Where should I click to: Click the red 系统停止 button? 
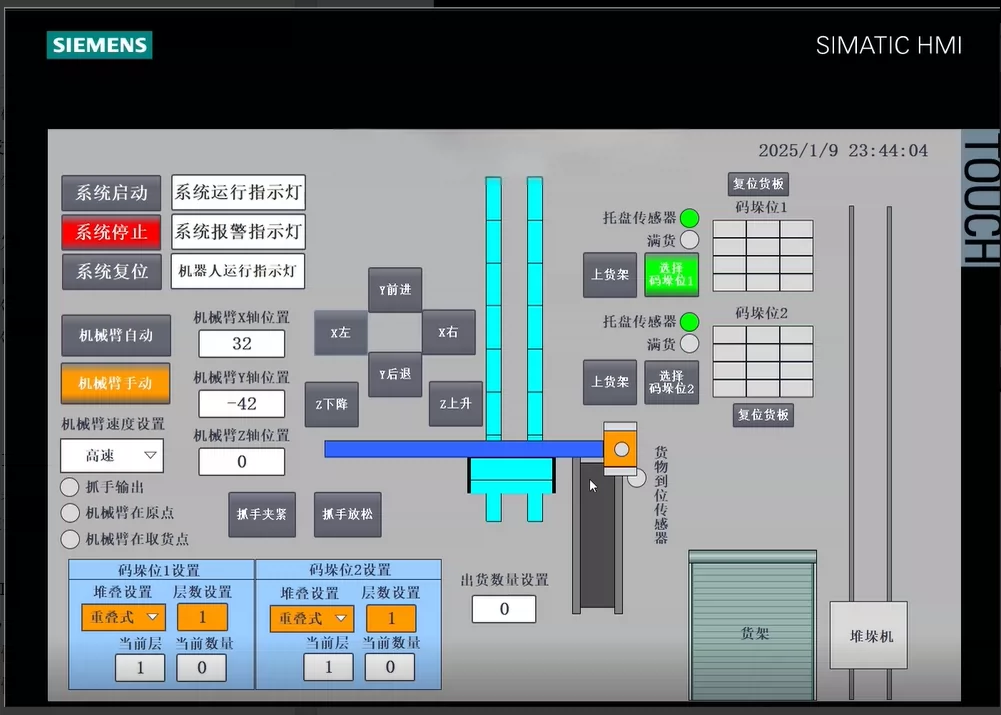pyautogui.click(x=111, y=232)
